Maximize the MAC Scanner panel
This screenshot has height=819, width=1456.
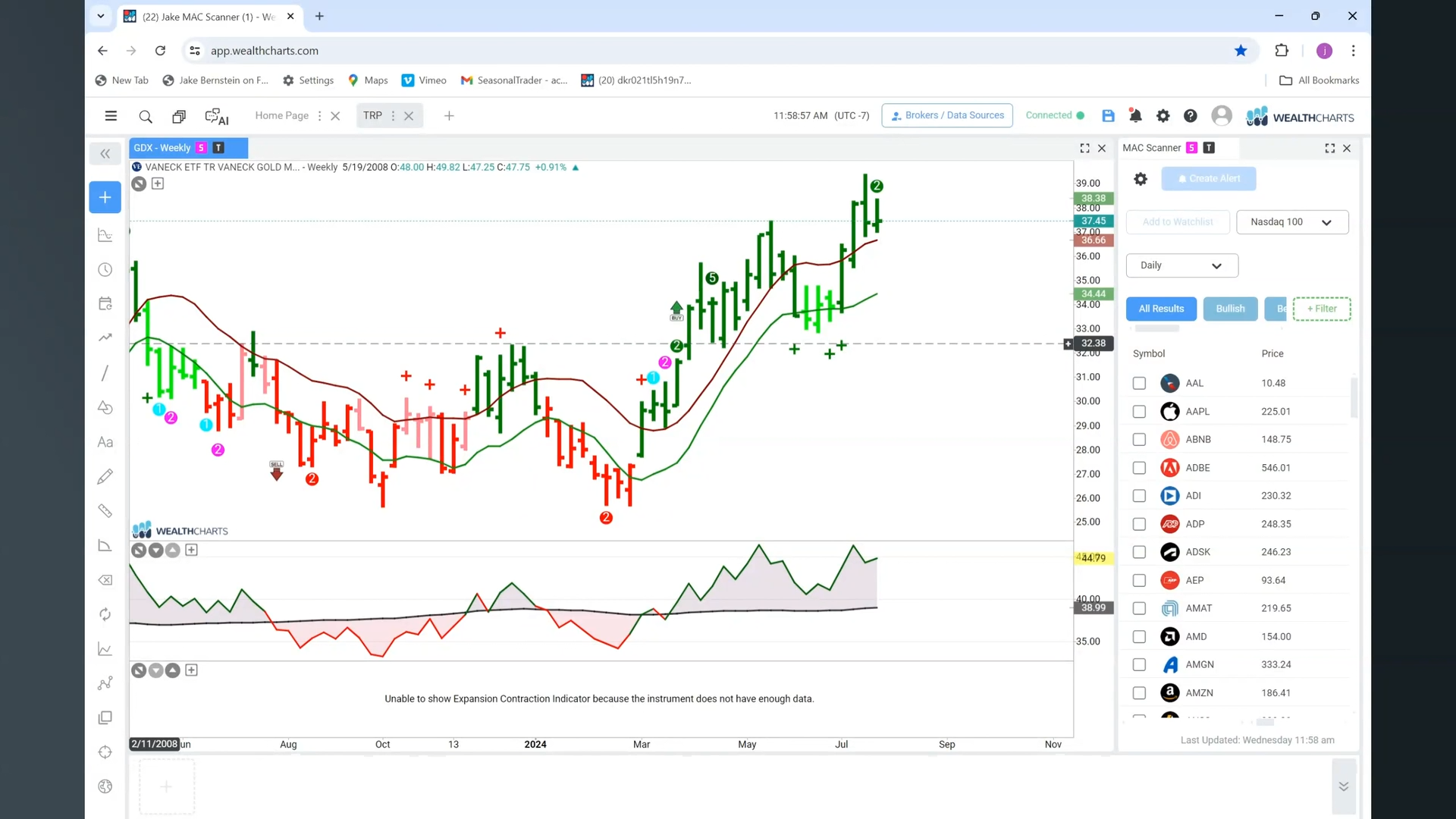pos(1329,148)
